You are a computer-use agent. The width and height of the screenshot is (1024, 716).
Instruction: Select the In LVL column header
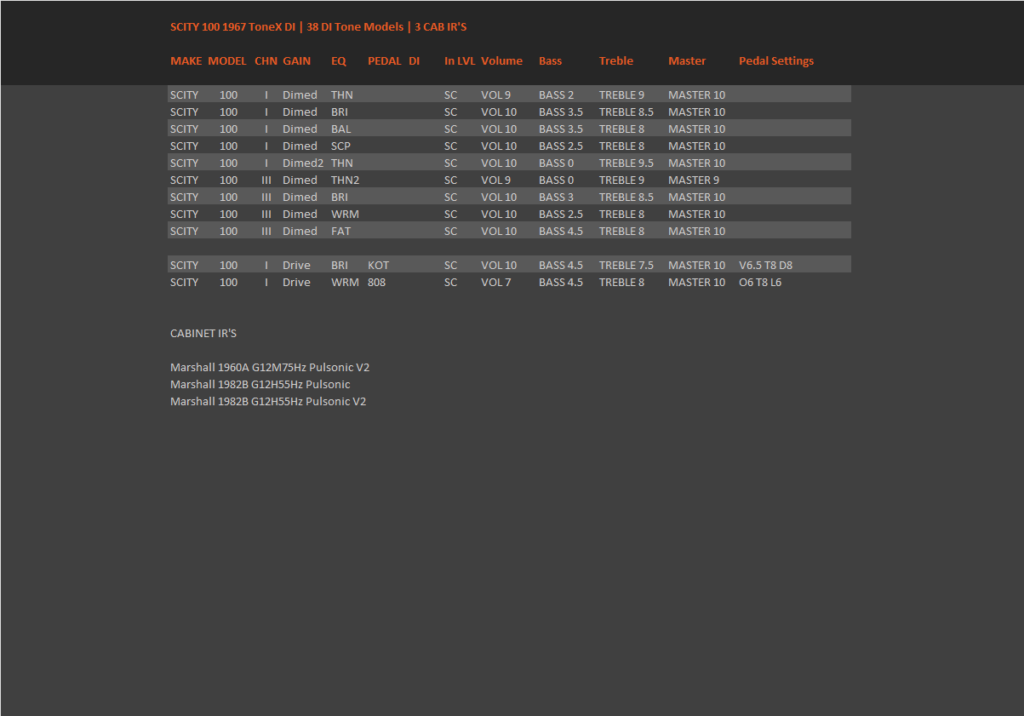click(460, 61)
